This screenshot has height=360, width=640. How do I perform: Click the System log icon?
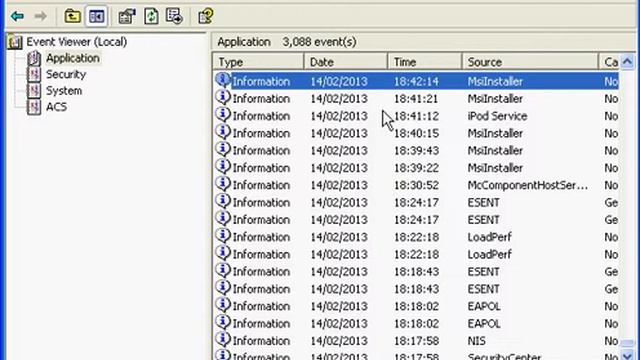click(x=34, y=91)
